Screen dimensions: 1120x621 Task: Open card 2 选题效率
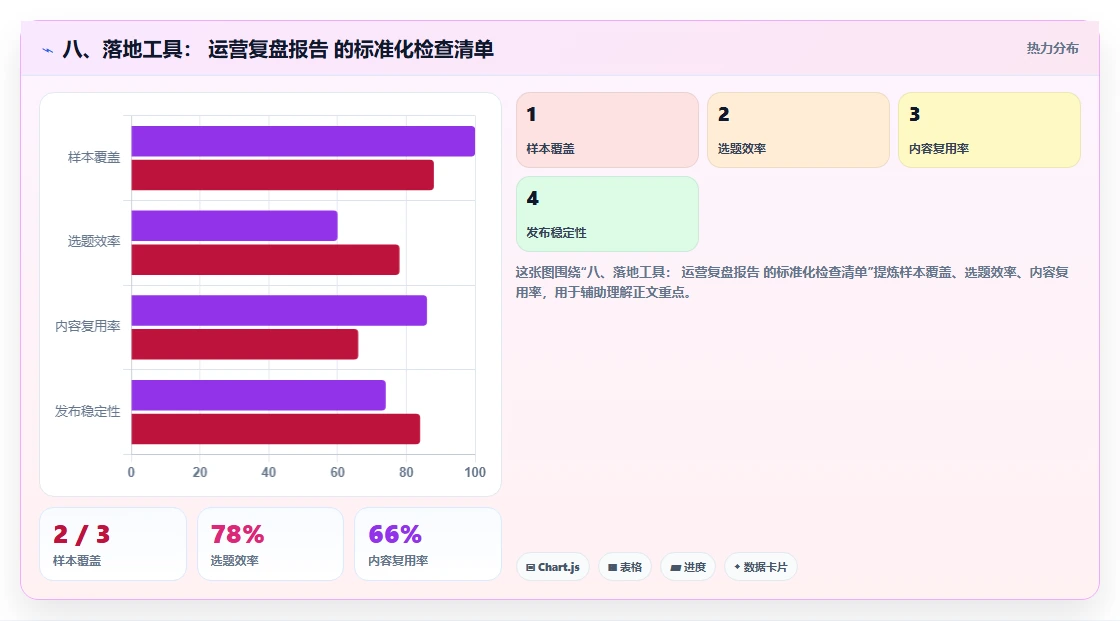798,130
